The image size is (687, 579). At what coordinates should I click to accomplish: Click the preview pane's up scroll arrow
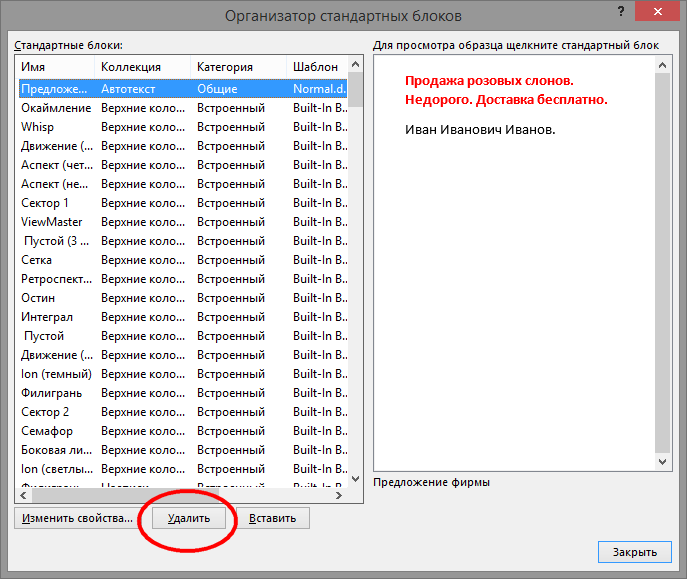click(662, 65)
